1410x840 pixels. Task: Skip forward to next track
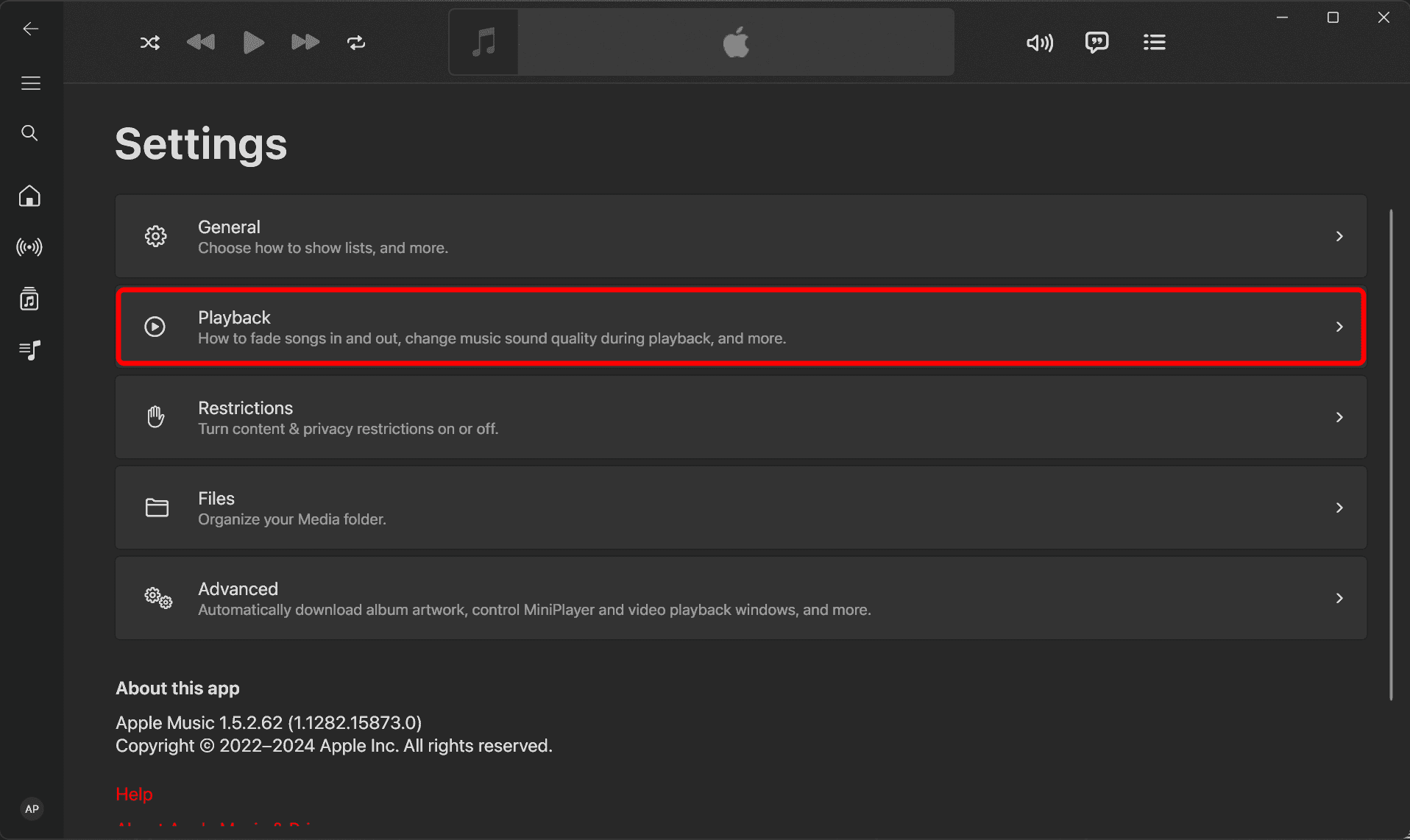pos(305,43)
